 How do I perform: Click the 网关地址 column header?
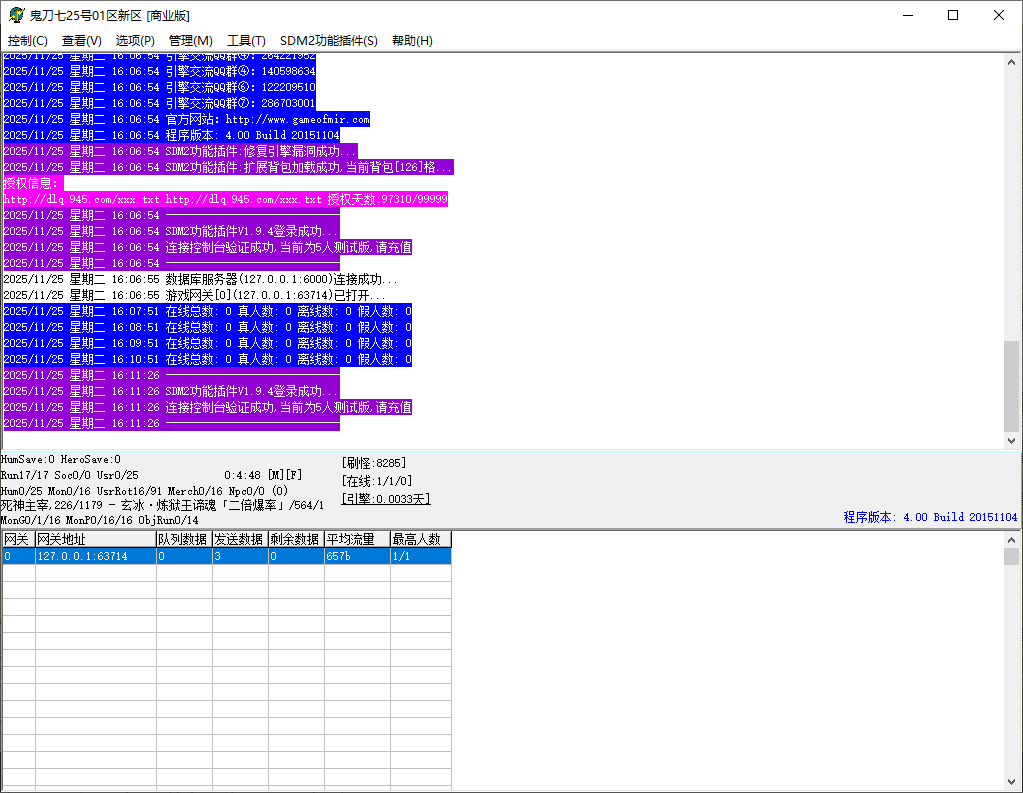95,540
